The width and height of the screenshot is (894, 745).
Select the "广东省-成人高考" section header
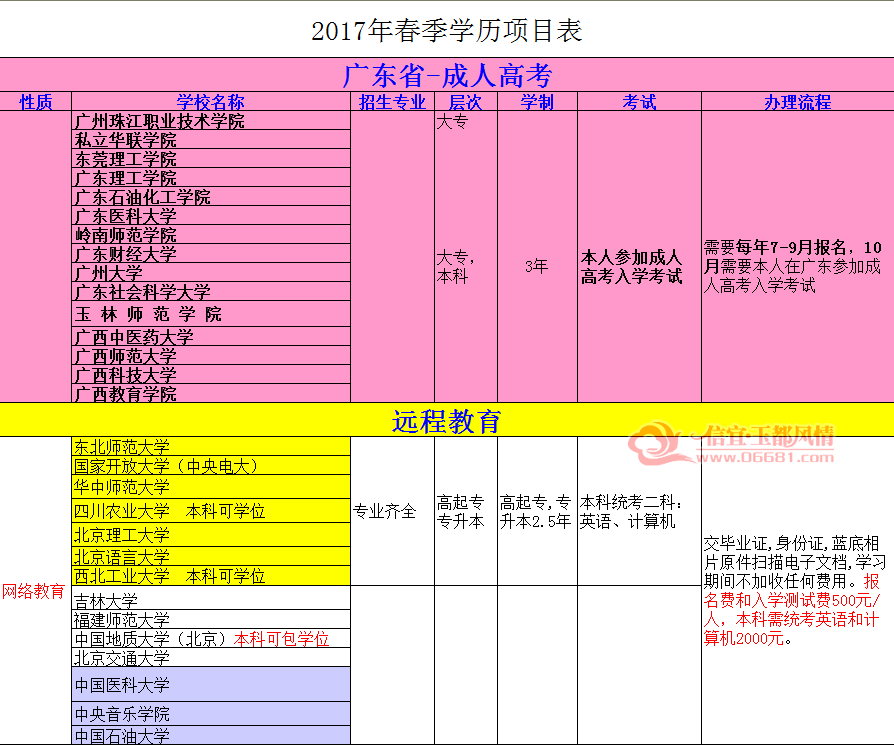(x=447, y=75)
